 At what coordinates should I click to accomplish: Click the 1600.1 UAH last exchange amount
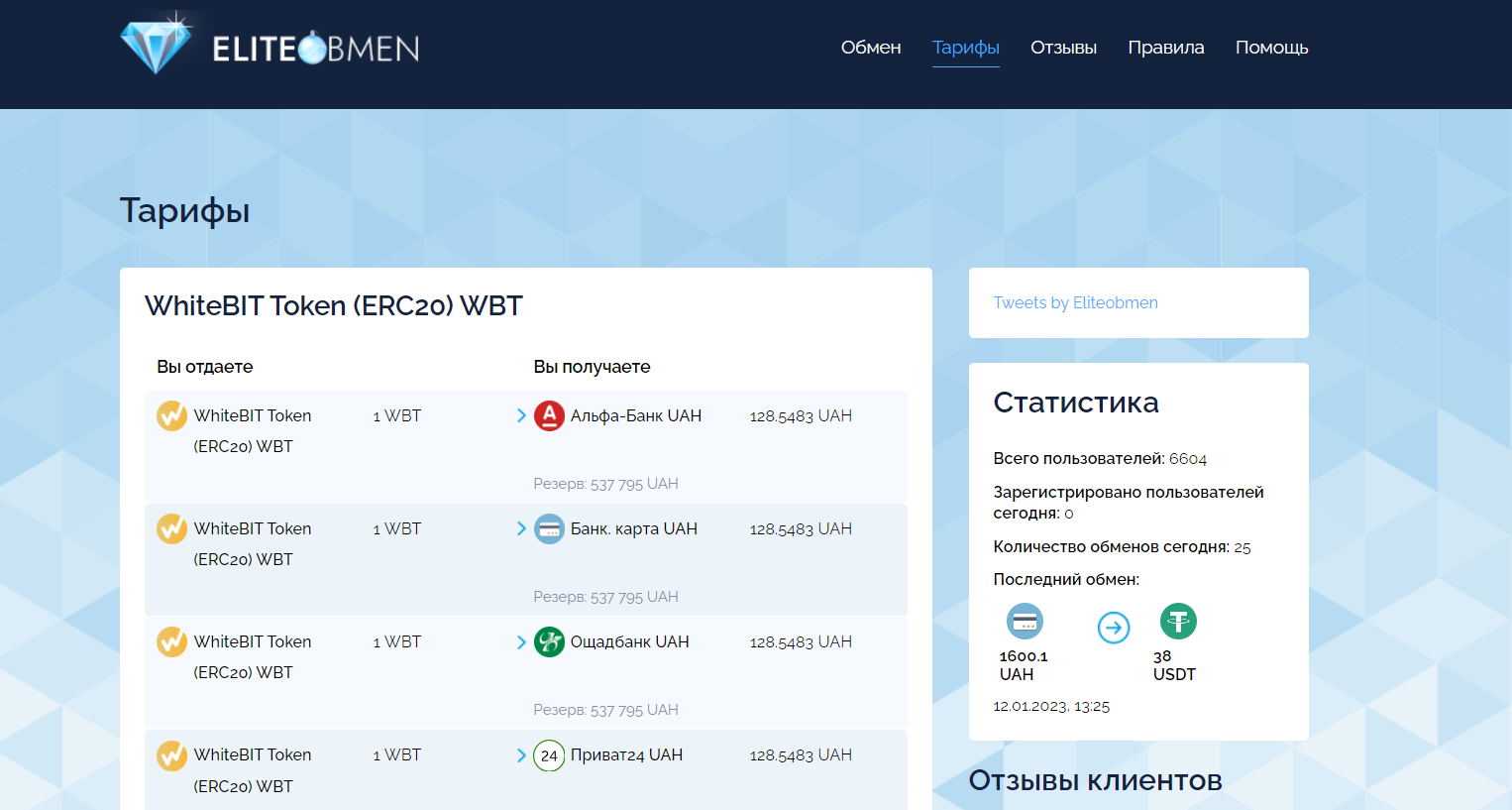(1024, 665)
